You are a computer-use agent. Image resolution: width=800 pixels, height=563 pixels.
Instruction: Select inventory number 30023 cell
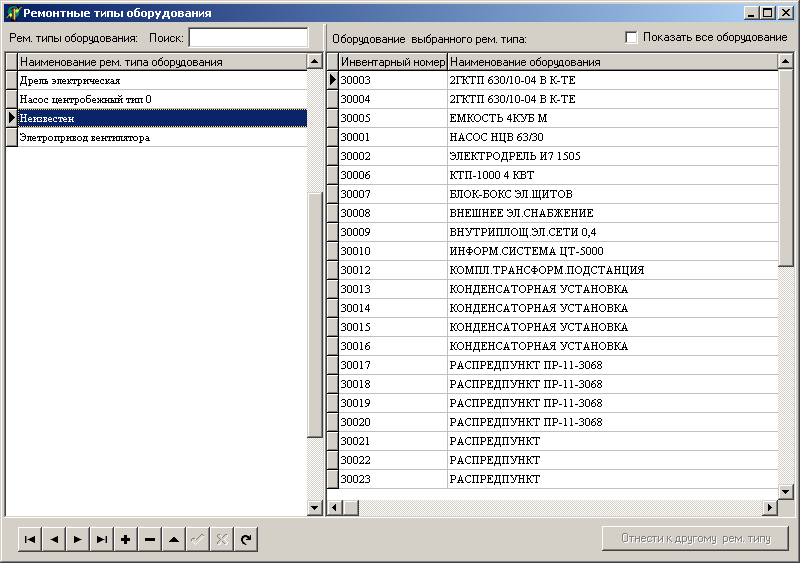(393, 479)
